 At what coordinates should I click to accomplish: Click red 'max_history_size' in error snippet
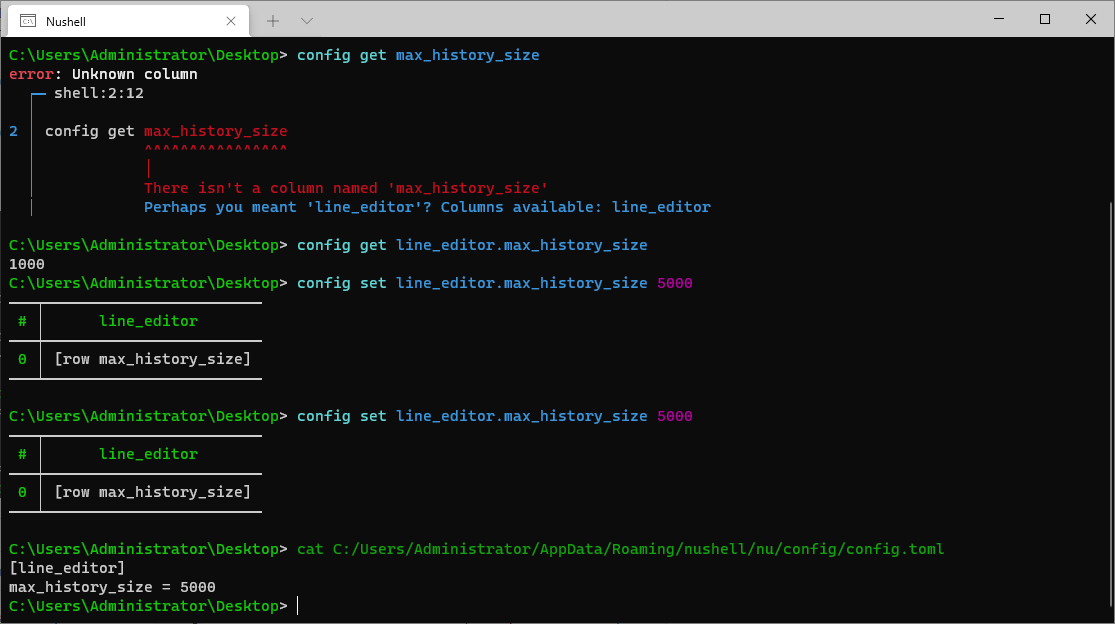(215, 131)
